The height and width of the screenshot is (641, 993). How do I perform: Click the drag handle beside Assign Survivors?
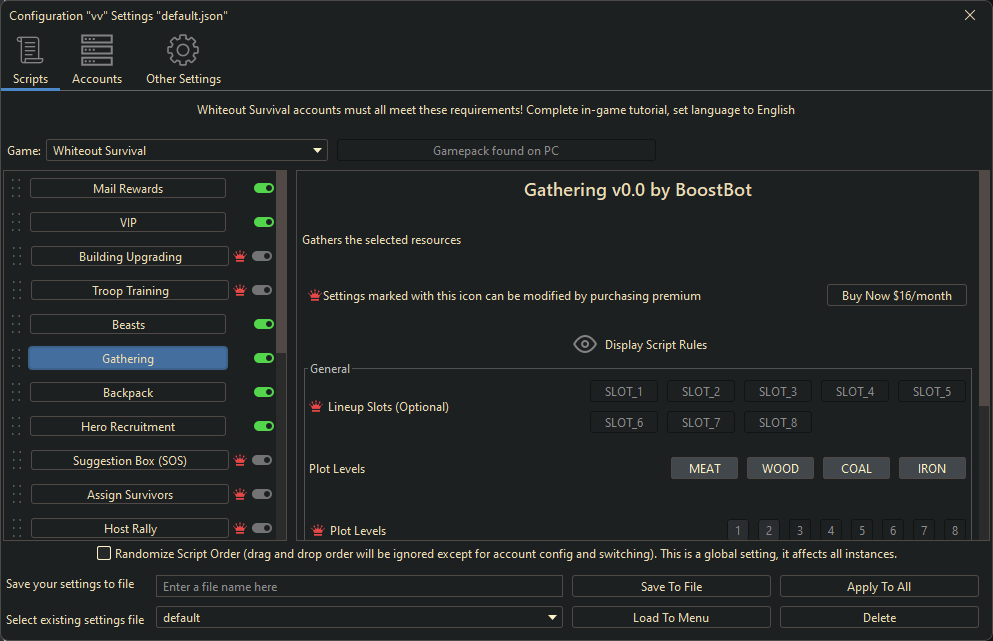coord(16,494)
